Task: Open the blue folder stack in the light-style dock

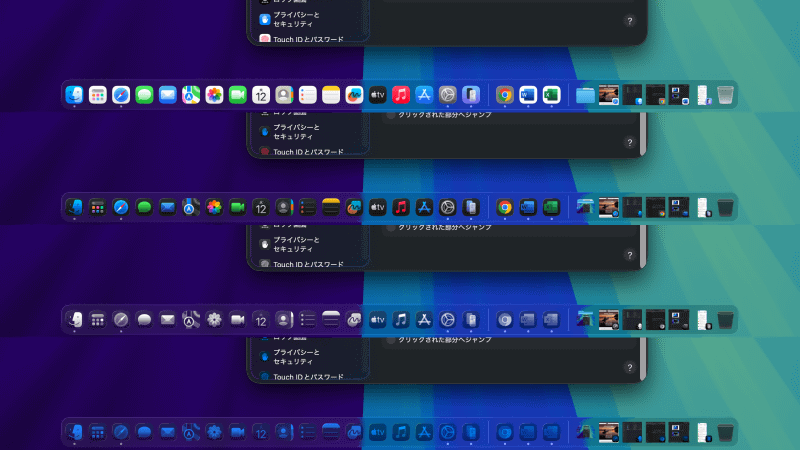Action: (585, 95)
